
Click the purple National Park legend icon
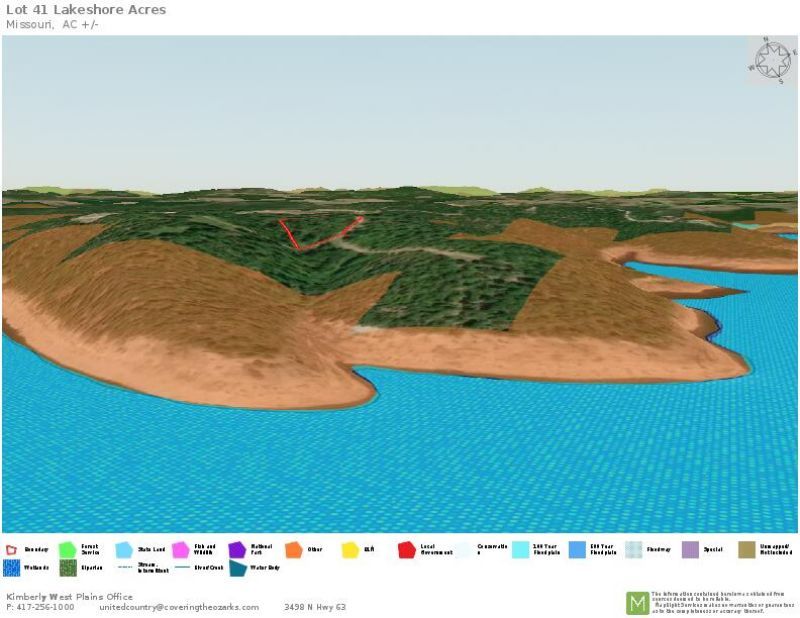click(237, 550)
